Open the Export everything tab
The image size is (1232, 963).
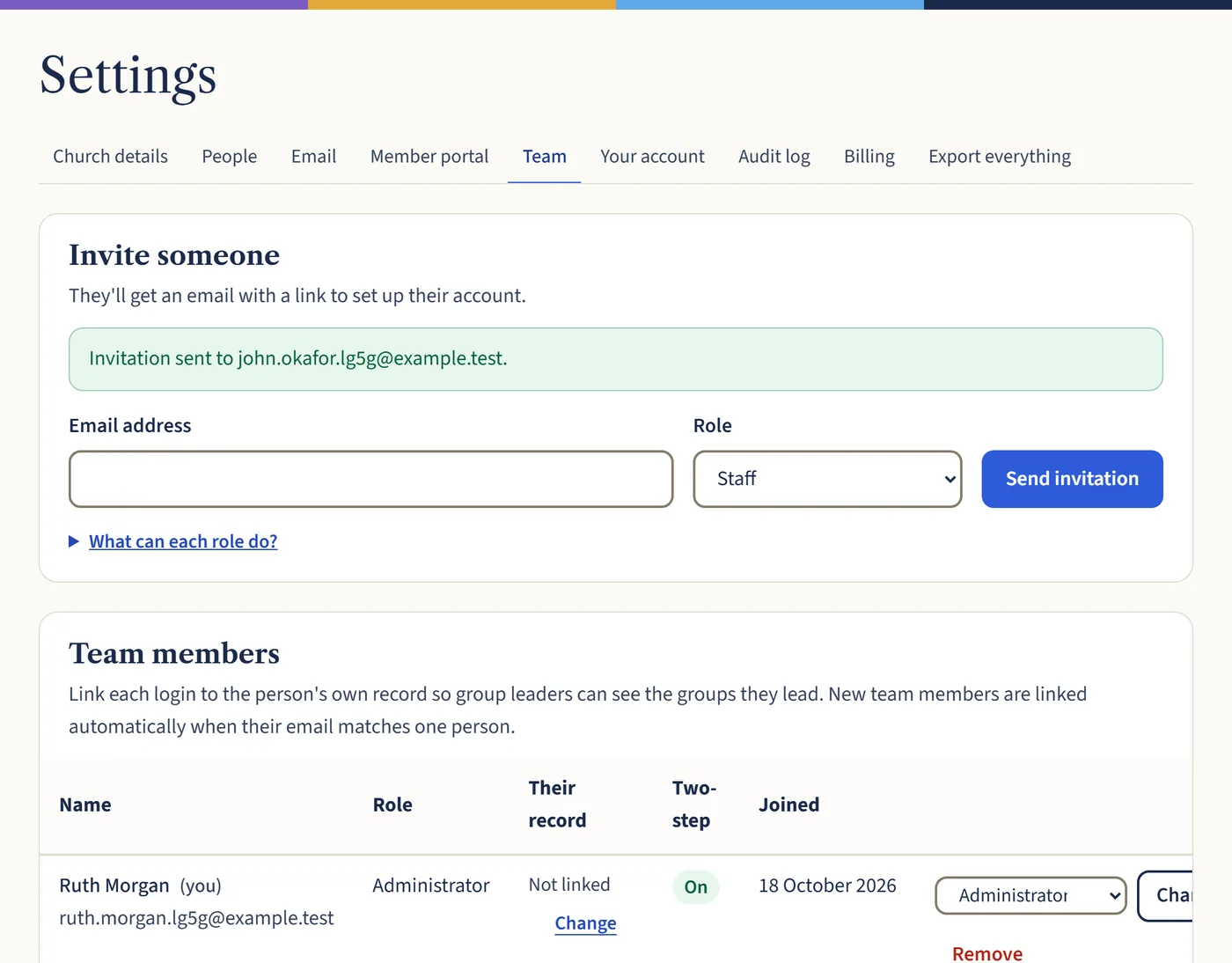coord(1000,157)
